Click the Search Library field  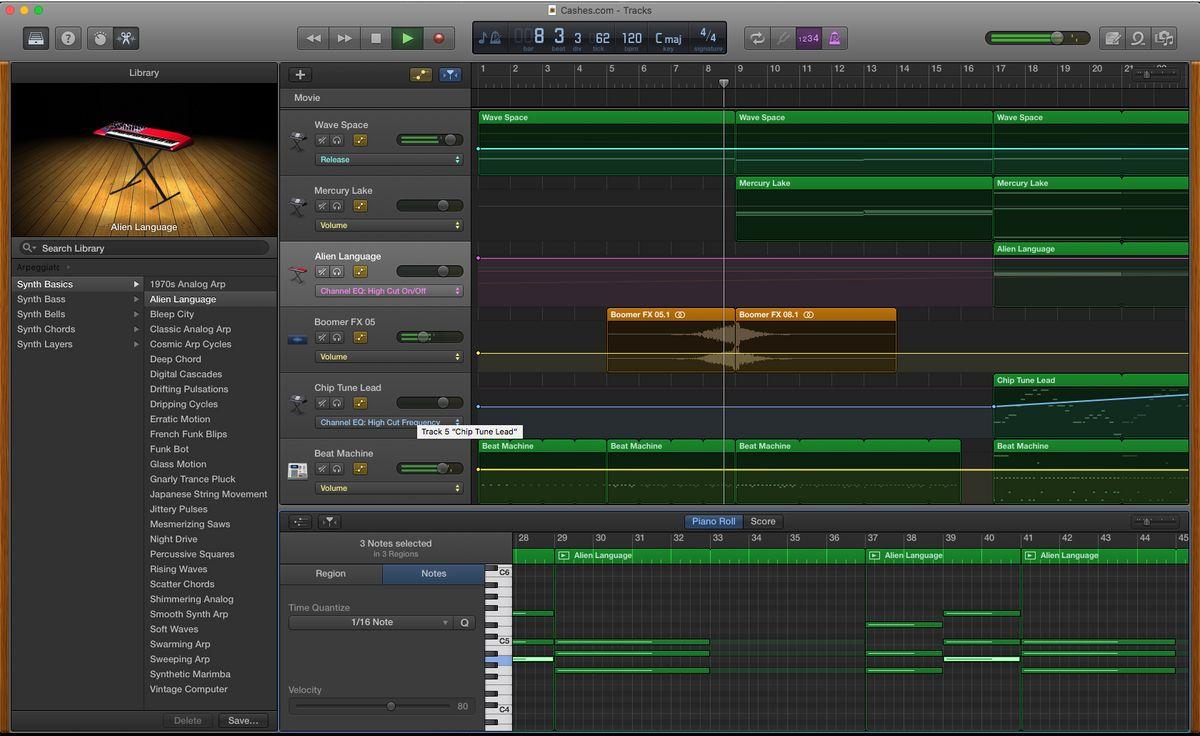[x=145, y=248]
